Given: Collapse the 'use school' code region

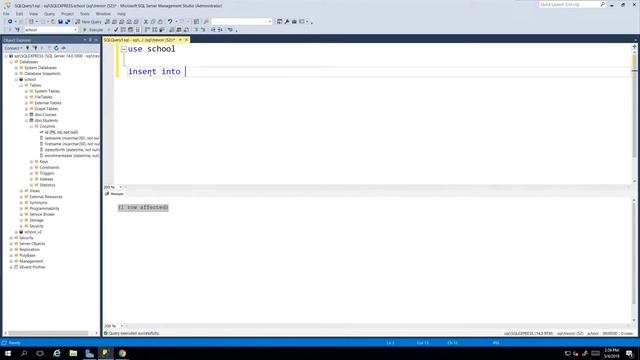Looking at the screenshot, I should point(124,49).
